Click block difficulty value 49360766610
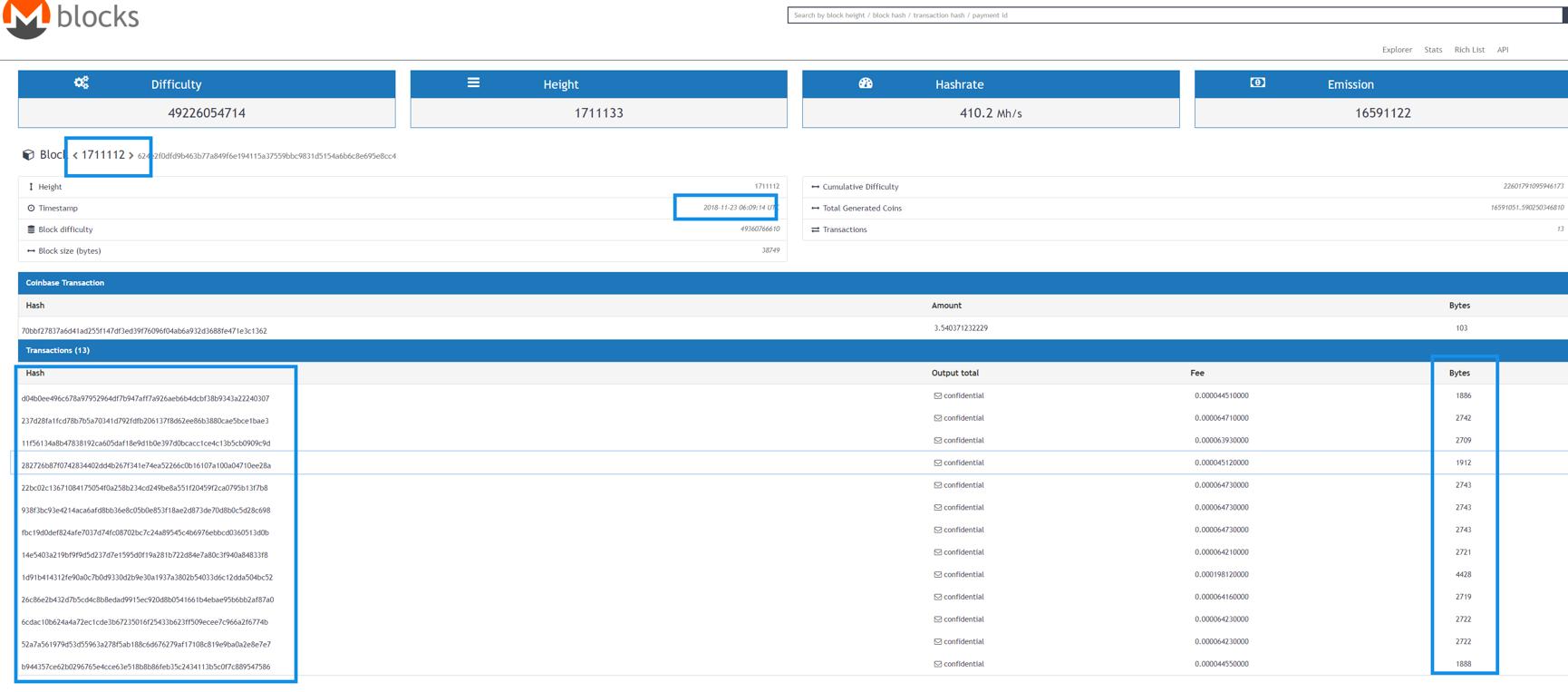 pyautogui.click(x=760, y=229)
